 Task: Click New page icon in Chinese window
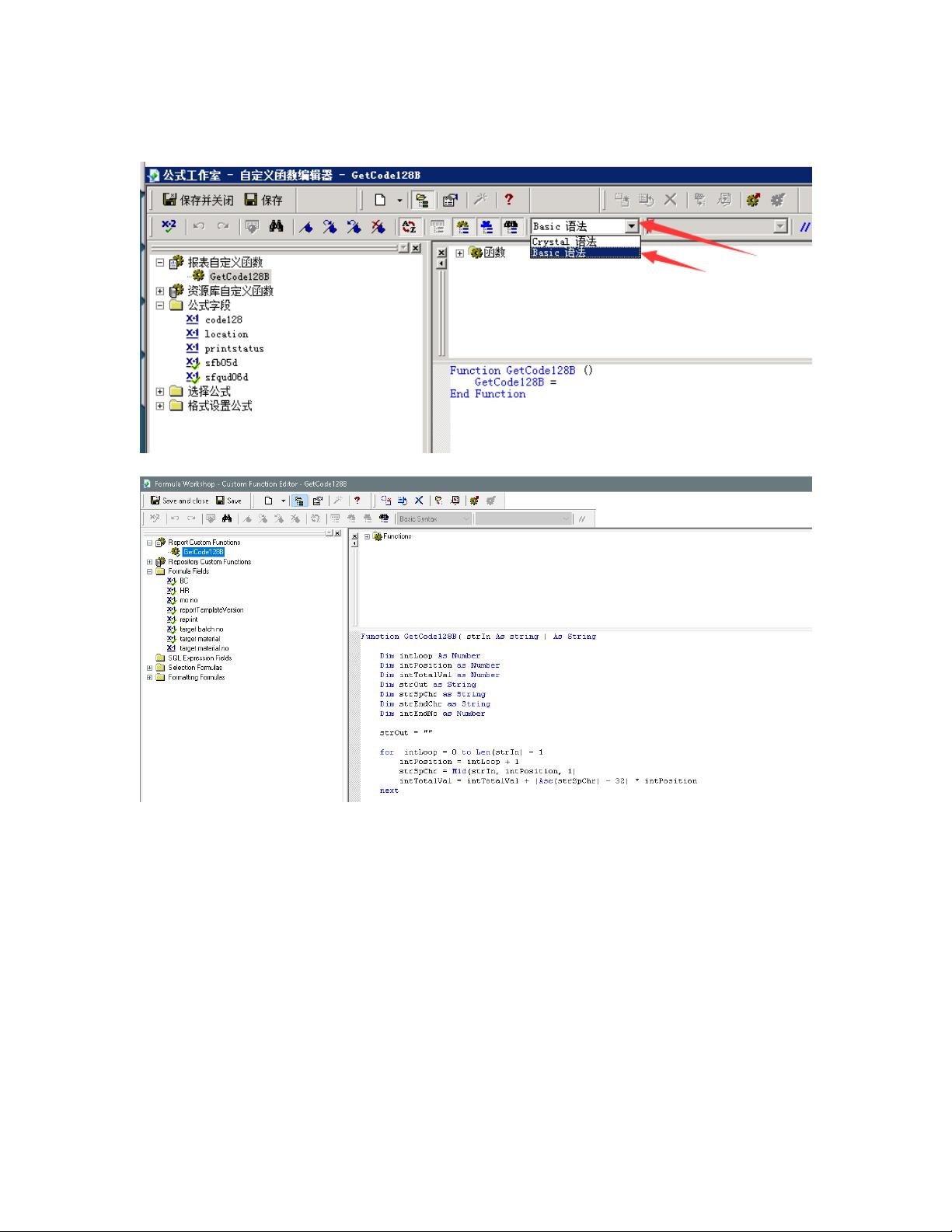click(x=380, y=200)
